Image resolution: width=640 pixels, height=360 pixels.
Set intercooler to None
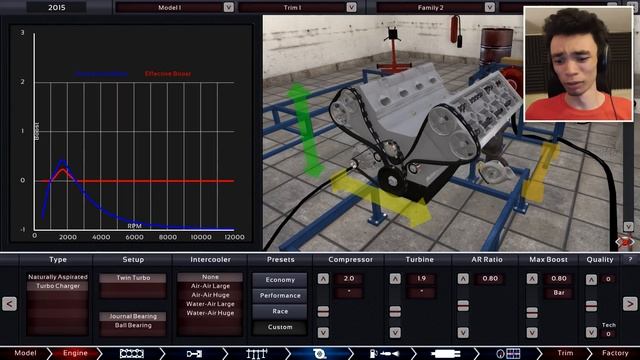[x=210, y=277]
